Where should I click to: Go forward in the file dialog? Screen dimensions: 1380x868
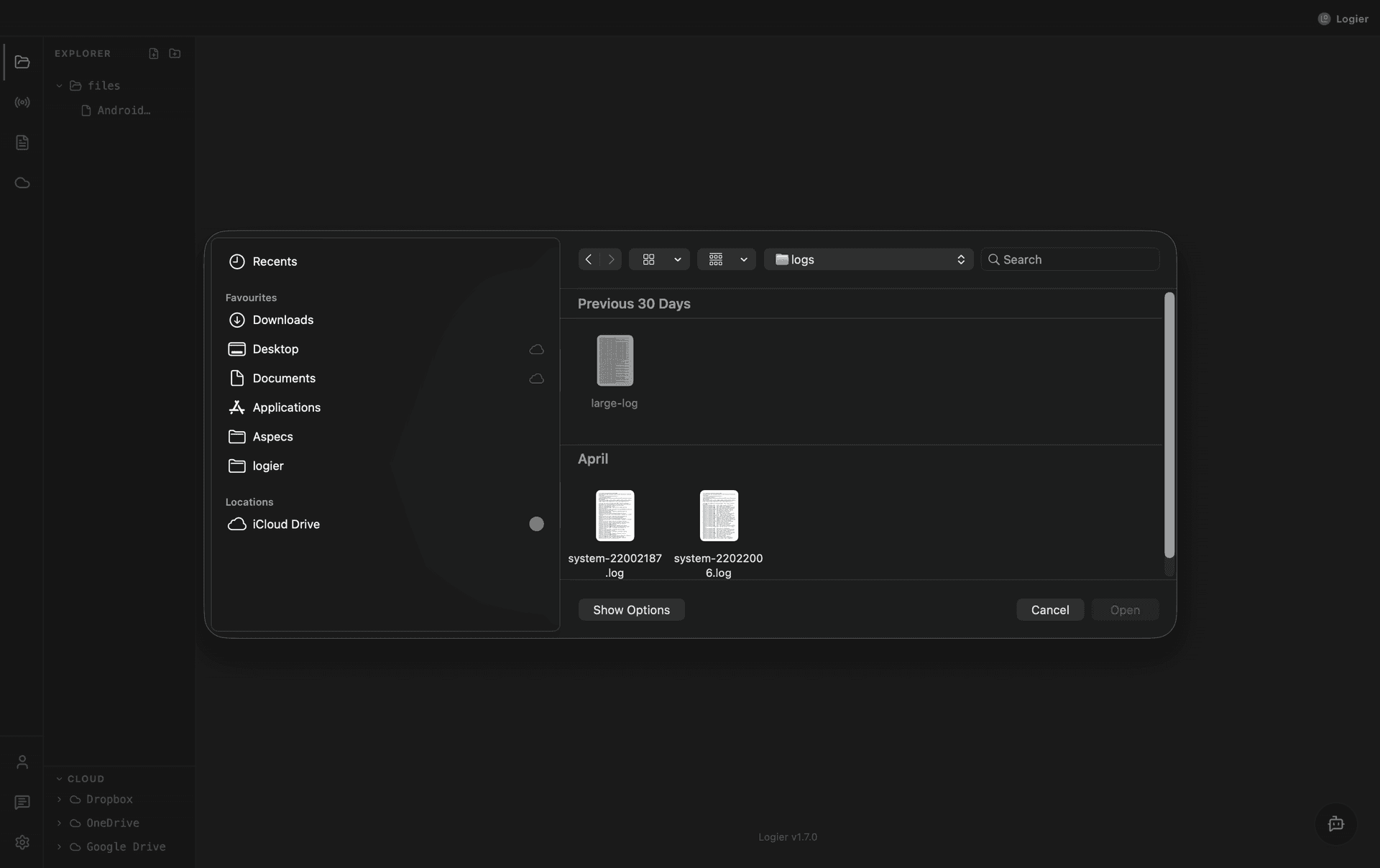click(x=611, y=259)
